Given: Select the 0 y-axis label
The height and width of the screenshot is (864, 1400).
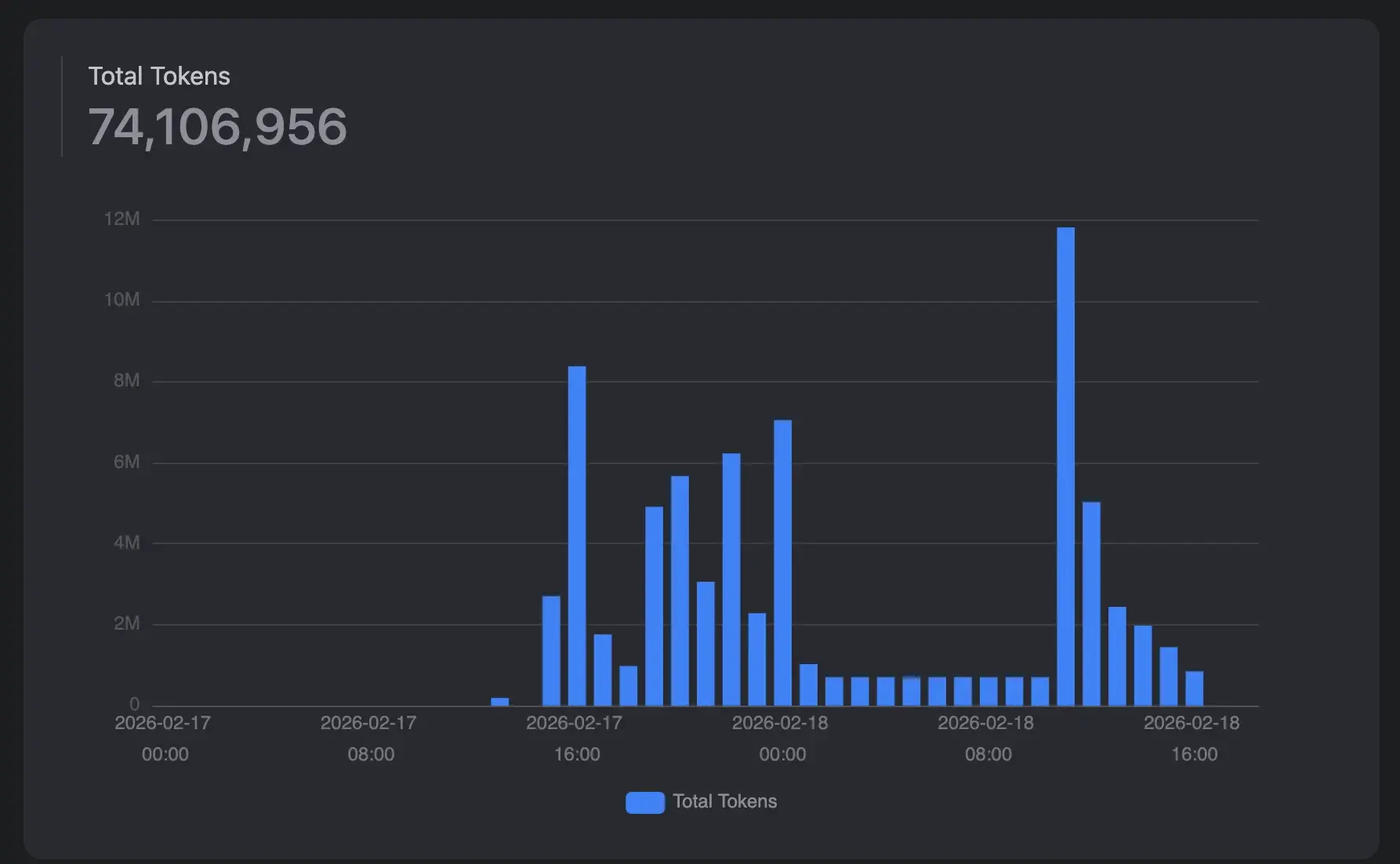Looking at the screenshot, I should [134, 704].
